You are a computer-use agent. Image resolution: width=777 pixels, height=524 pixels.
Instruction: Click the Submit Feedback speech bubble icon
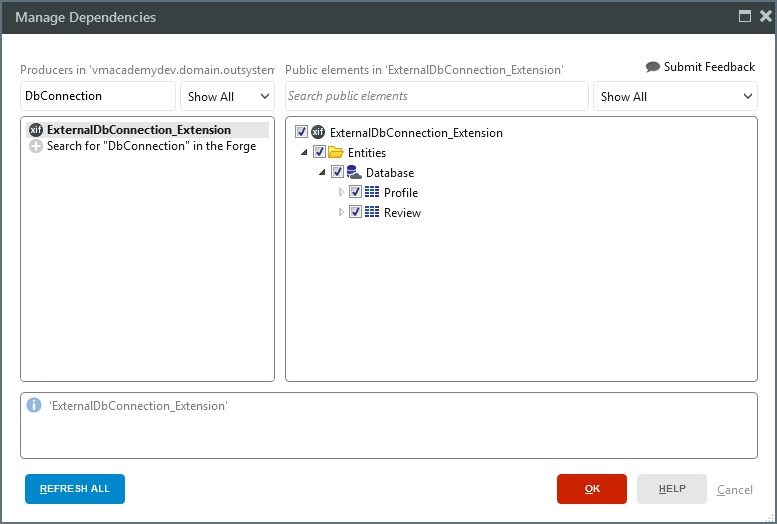653,66
